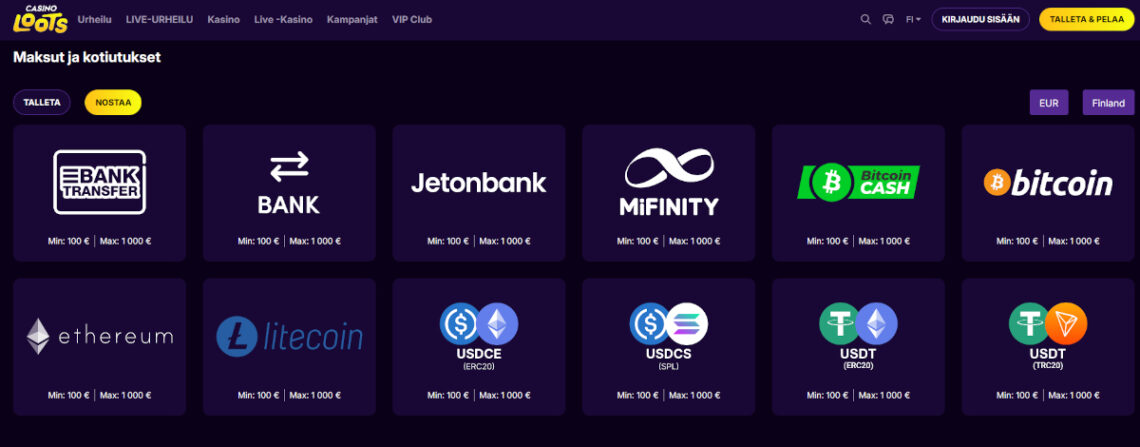Choose the Bitcoin Cash payment option
This screenshot has height=447, width=1140.
tap(858, 192)
